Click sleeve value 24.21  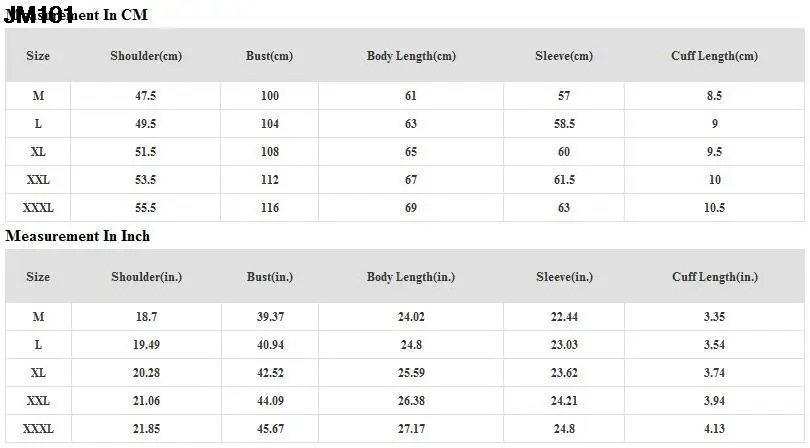click(x=564, y=400)
